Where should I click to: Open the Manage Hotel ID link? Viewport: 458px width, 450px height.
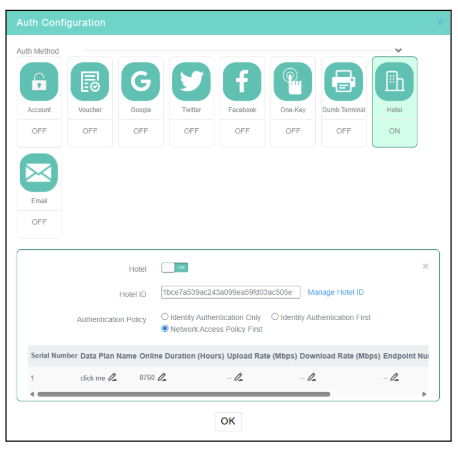336,292
